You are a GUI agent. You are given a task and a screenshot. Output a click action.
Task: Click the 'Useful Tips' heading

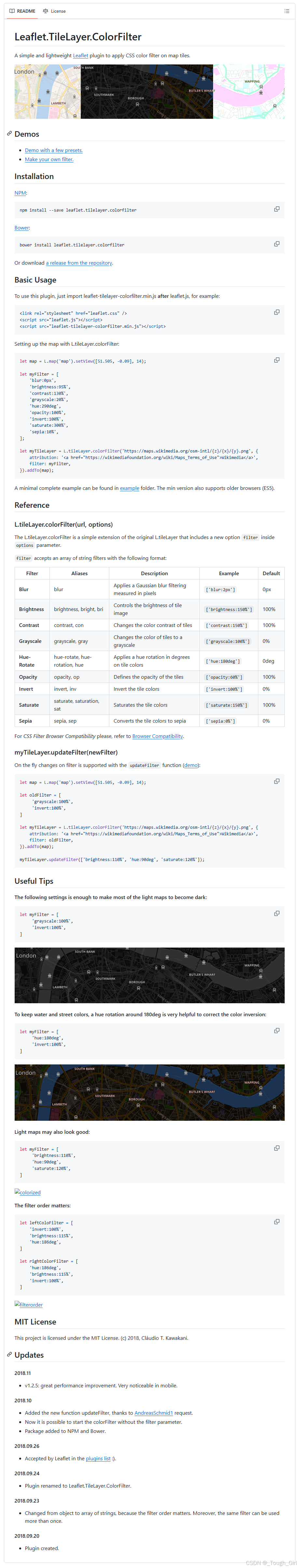[x=34, y=881]
